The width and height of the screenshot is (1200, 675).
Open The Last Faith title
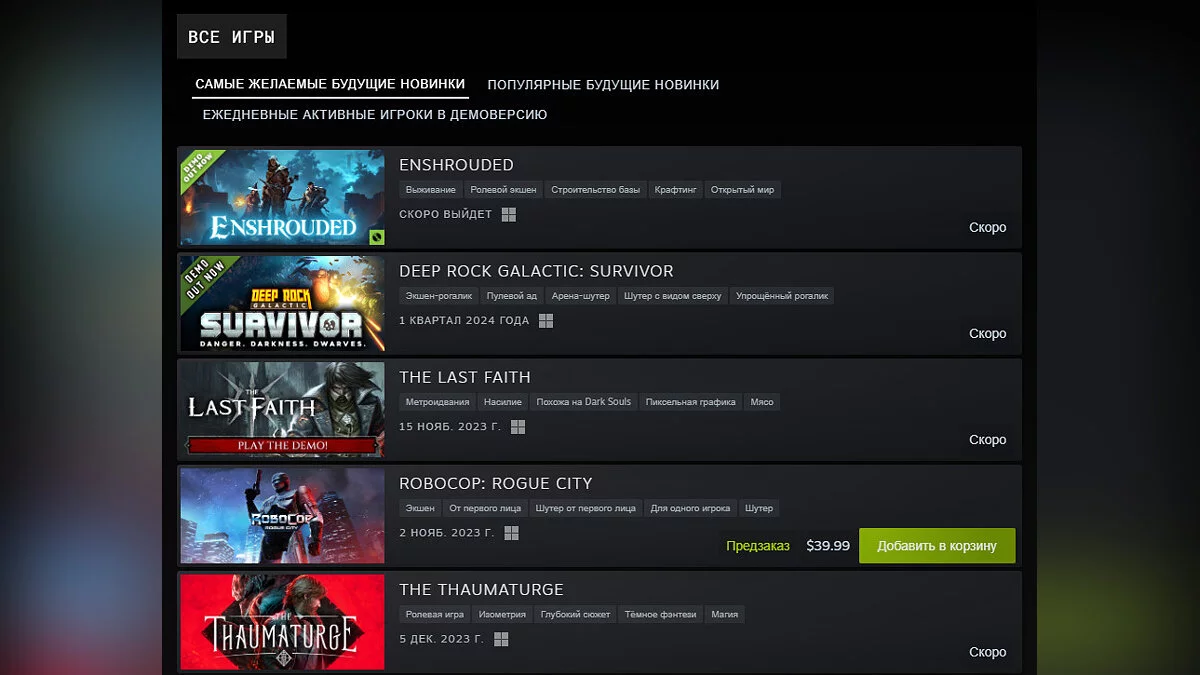pyautogui.click(x=465, y=377)
